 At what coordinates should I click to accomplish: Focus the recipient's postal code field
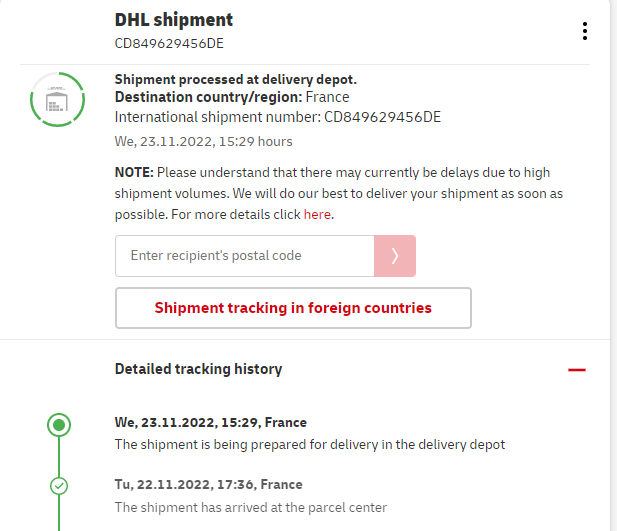pyautogui.click(x=245, y=256)
